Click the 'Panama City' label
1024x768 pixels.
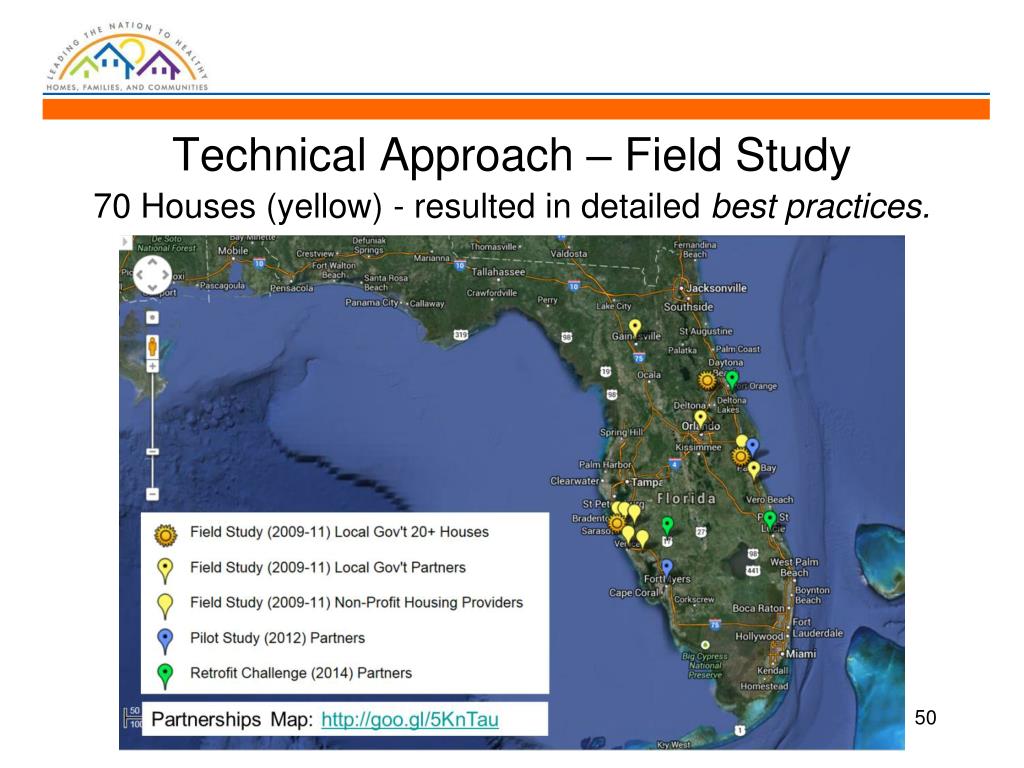[372, 302]
